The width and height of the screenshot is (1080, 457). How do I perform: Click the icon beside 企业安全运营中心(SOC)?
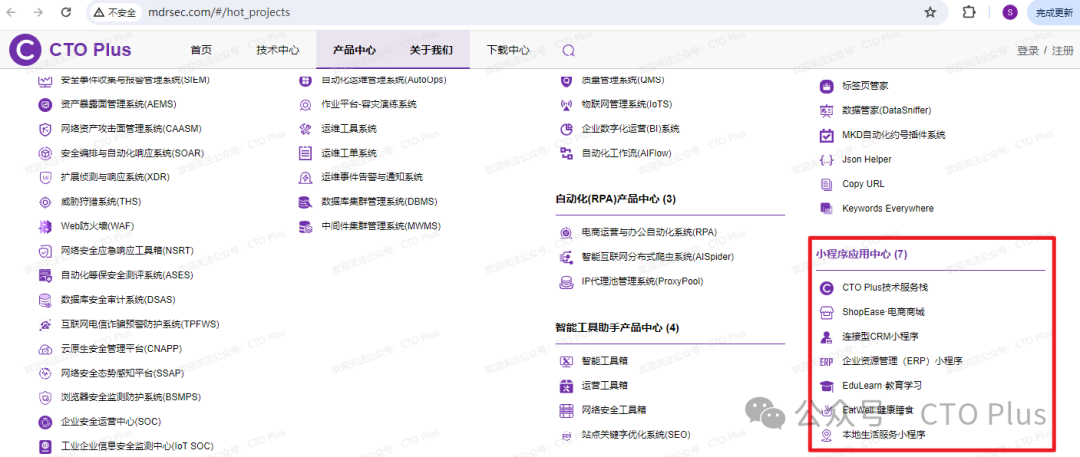coord(45,421)
